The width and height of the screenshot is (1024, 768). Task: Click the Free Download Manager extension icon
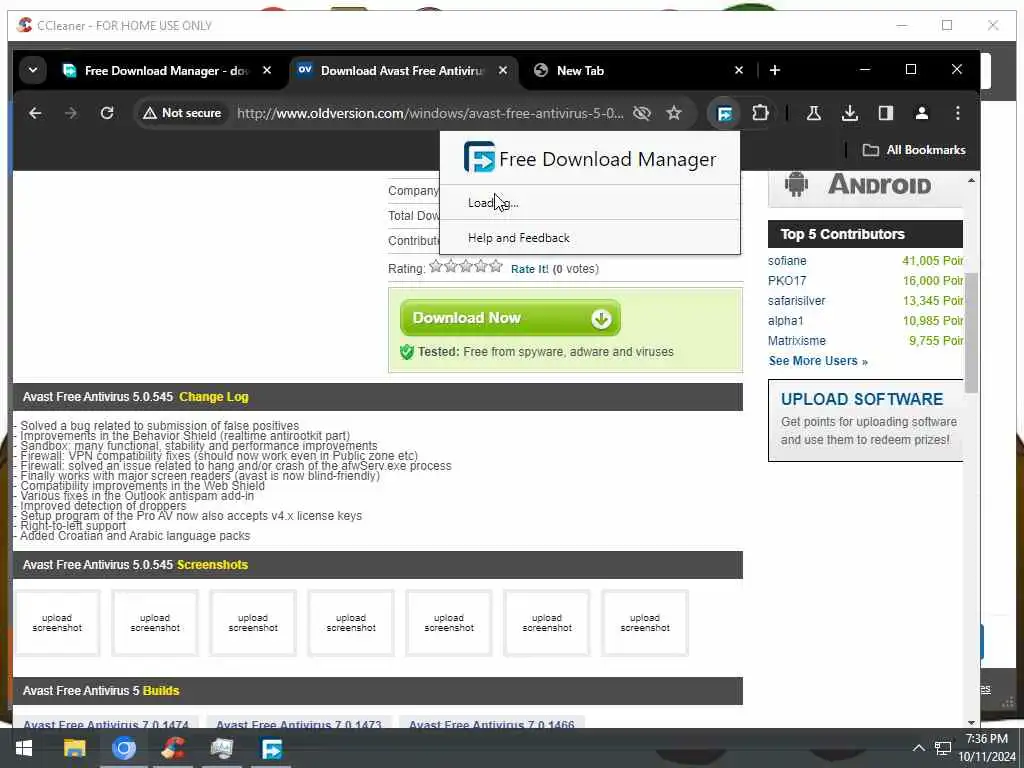(724, 114)
